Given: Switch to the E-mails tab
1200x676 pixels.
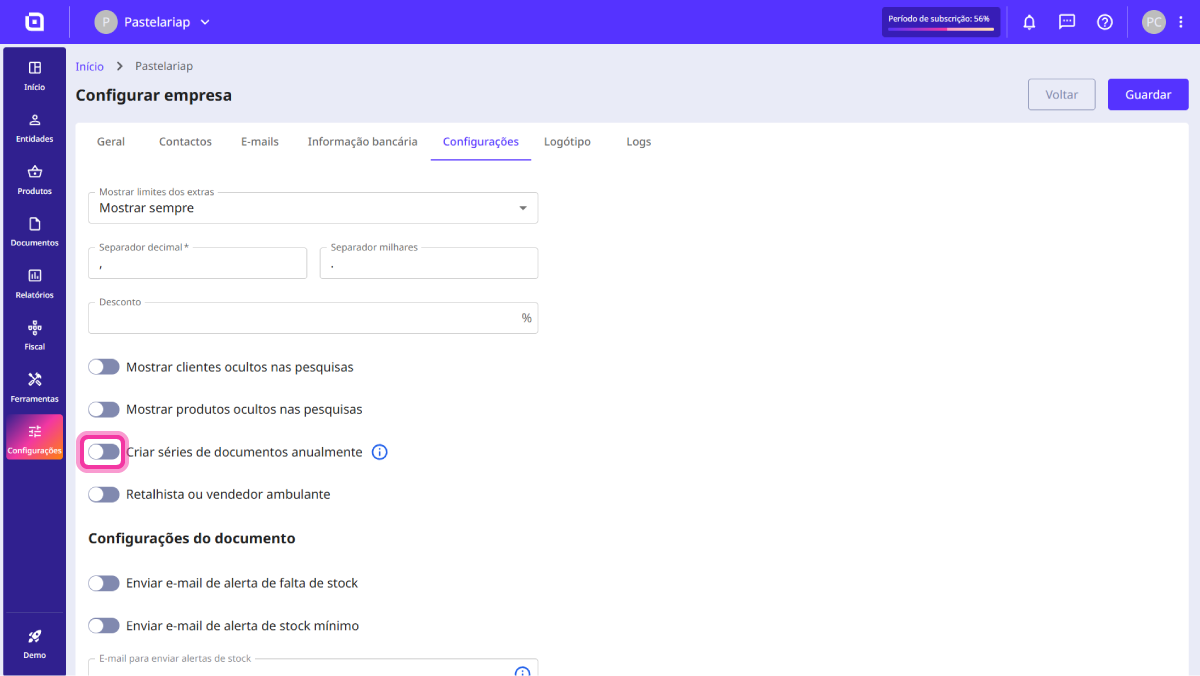Looking at the screenshot, I should tap(260, 142).
